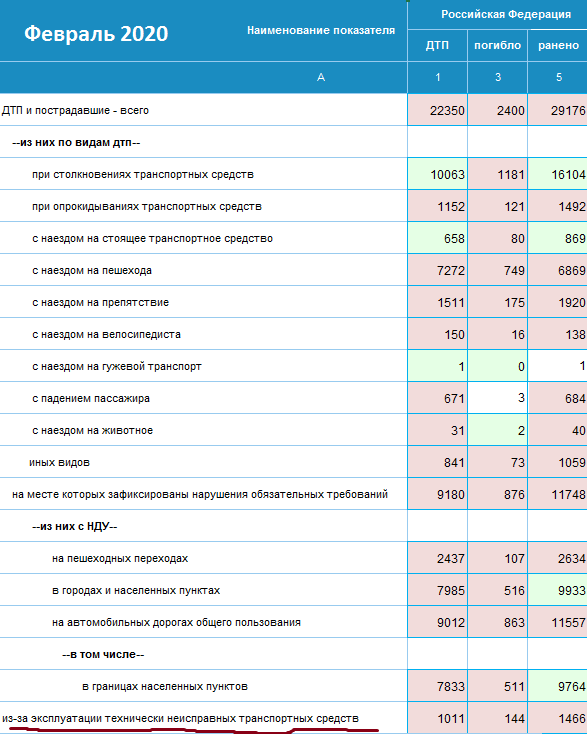The width and height of the screenshot is (587, 734).
Task: Select 'из-за эксплуатации технически неисправных' label
Action: point(180,718)
